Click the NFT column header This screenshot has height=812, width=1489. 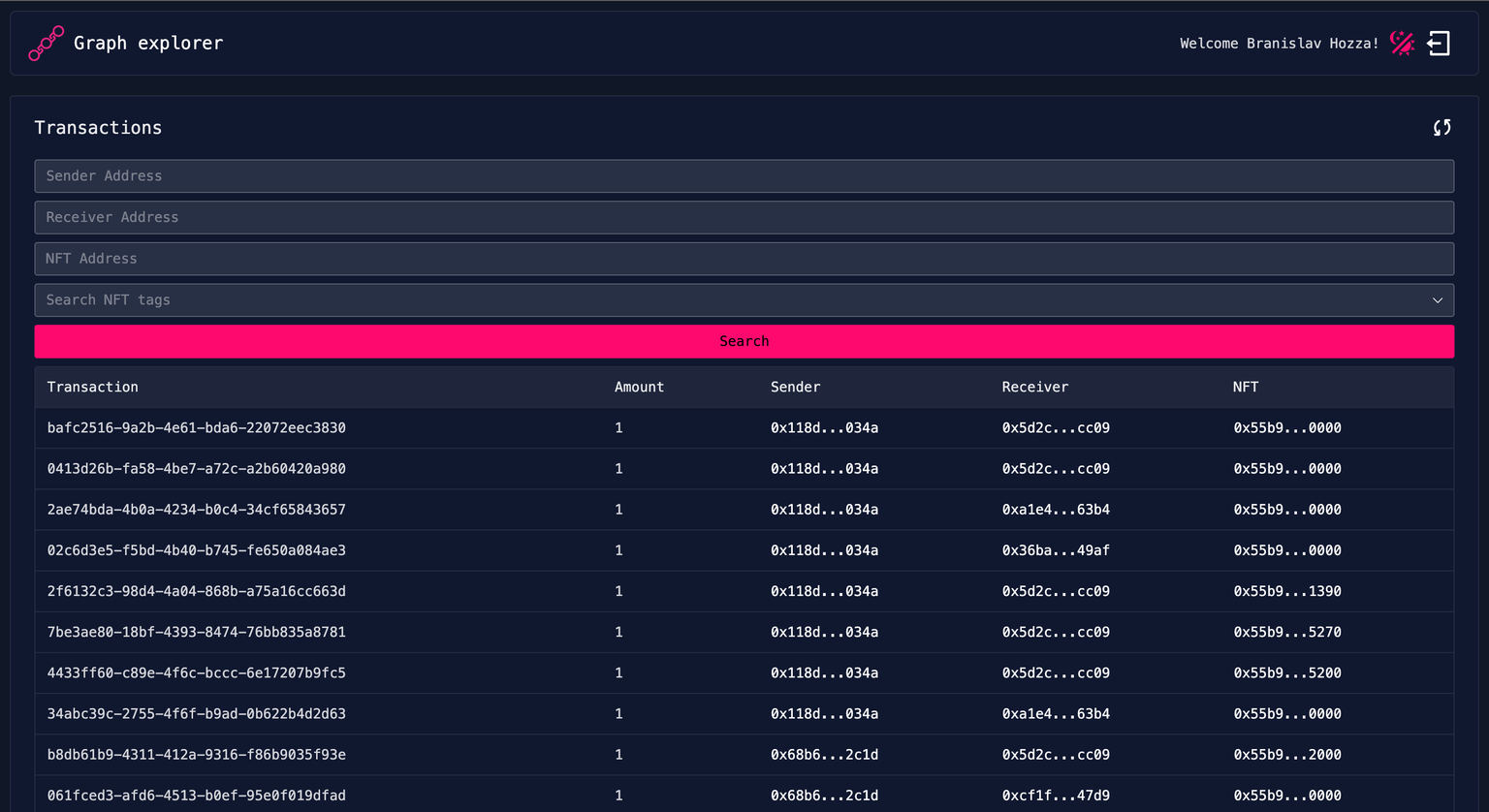[1246, 387]
